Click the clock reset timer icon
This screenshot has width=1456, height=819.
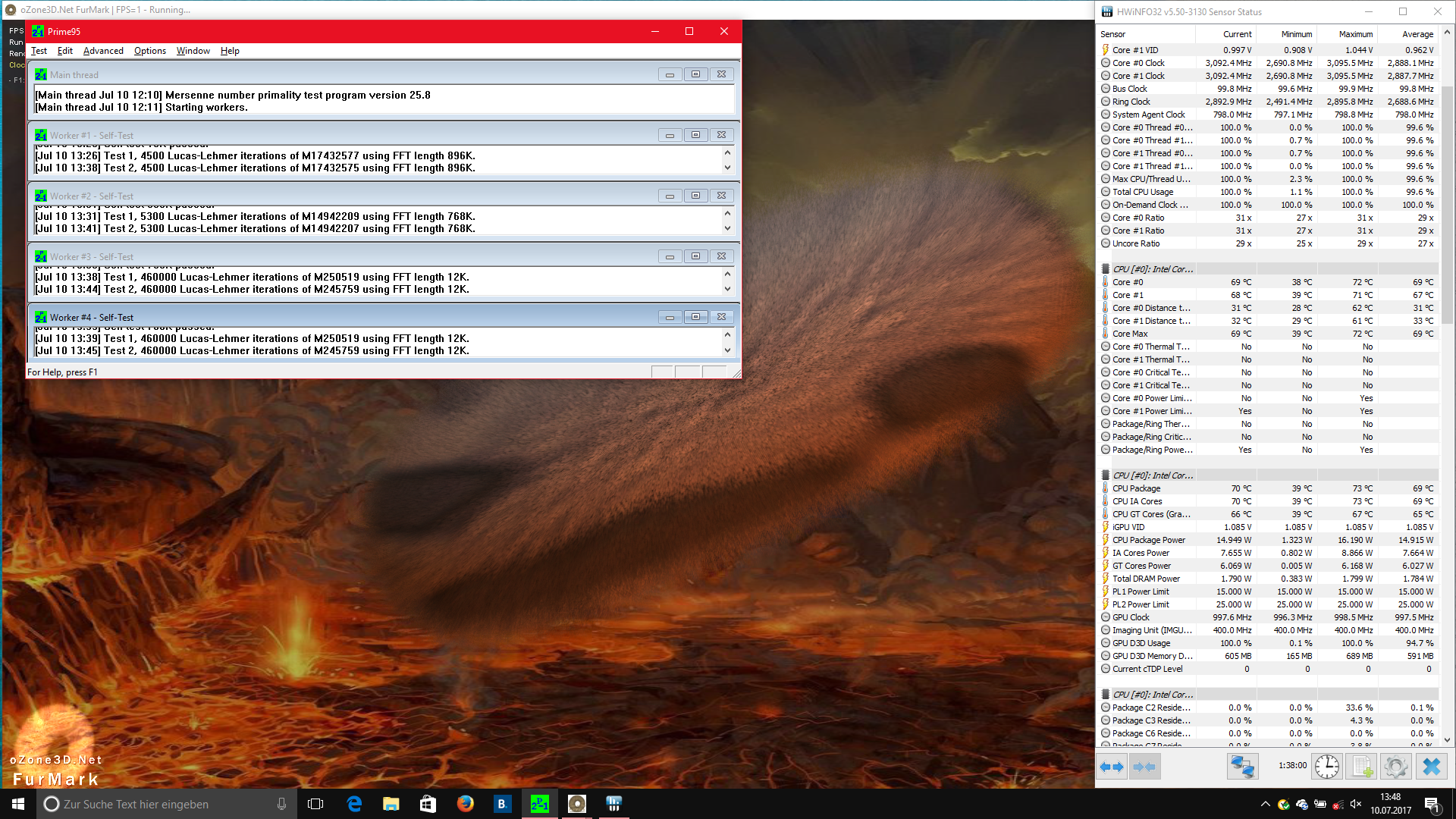1326,767
